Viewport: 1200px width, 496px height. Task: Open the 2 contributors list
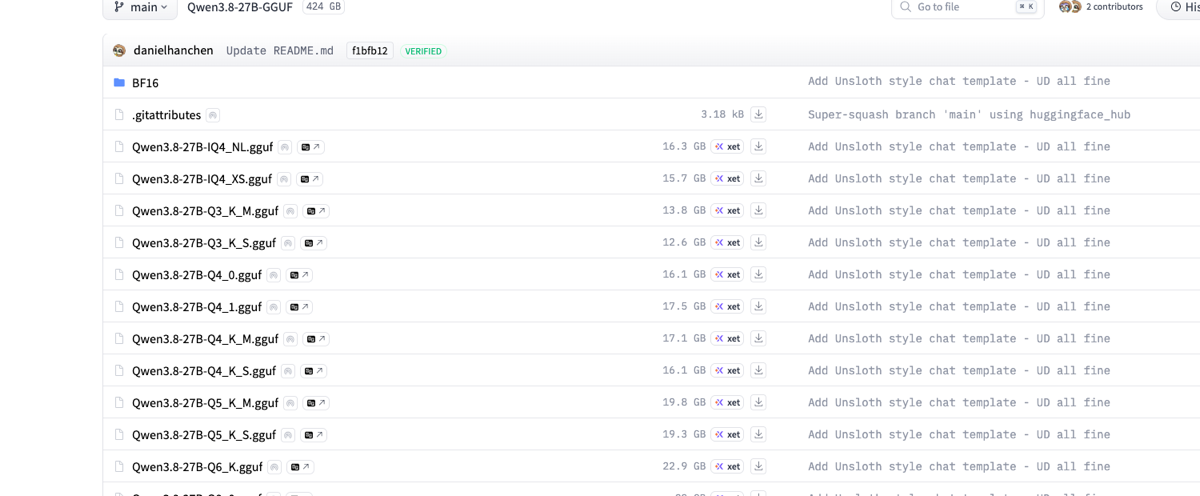1101,7
